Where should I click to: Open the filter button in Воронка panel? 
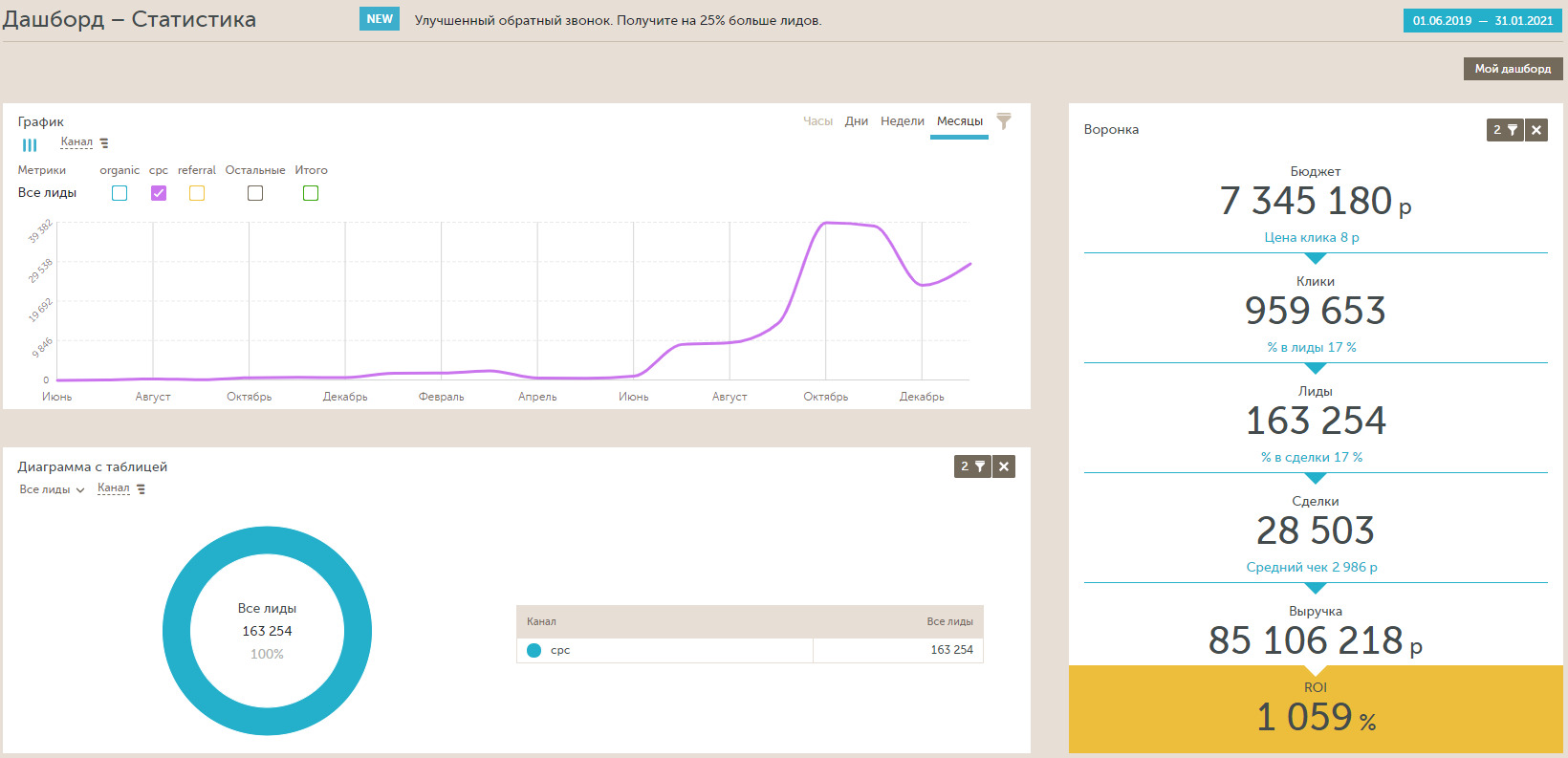[1505, 130]
